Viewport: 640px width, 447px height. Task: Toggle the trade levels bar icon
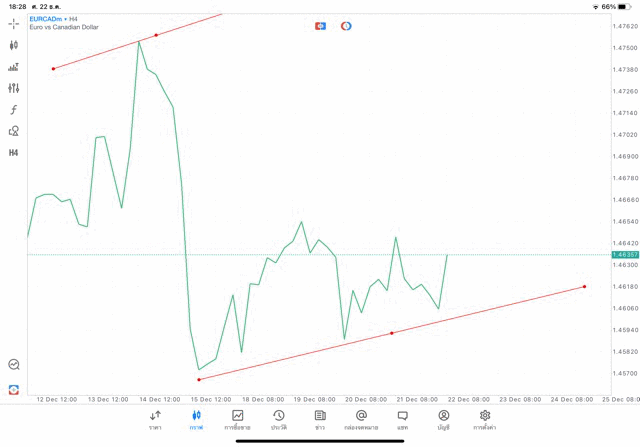pyautogui.click(x=14, y=67)
